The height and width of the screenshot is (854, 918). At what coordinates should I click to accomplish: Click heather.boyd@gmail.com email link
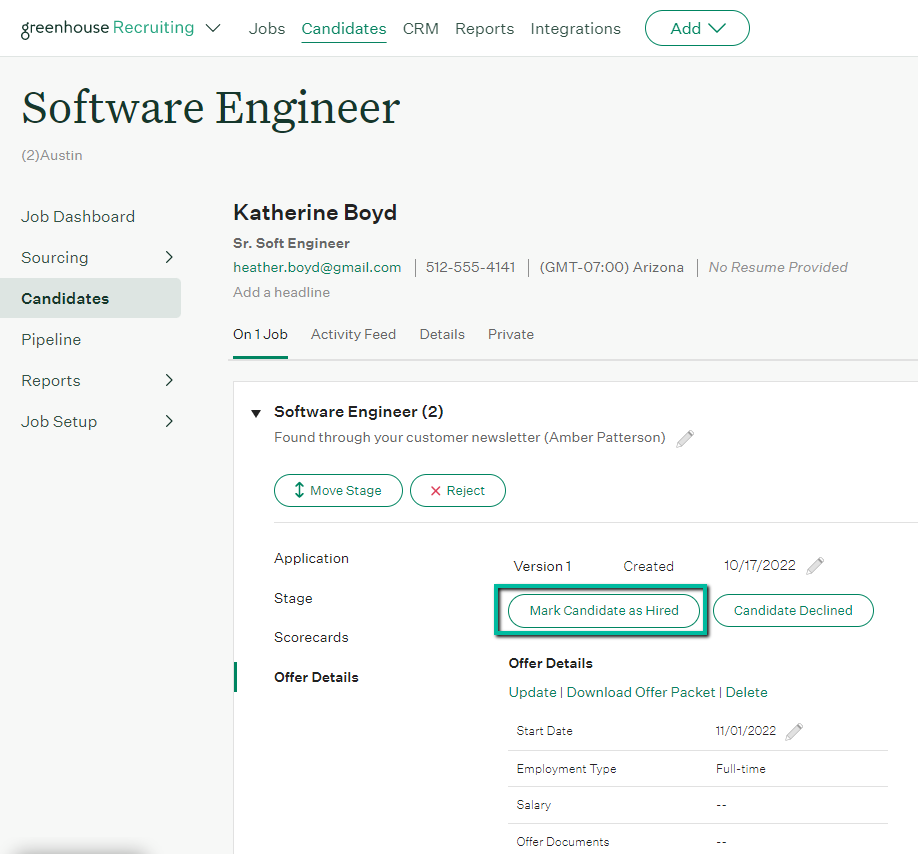tap(317, 267)
